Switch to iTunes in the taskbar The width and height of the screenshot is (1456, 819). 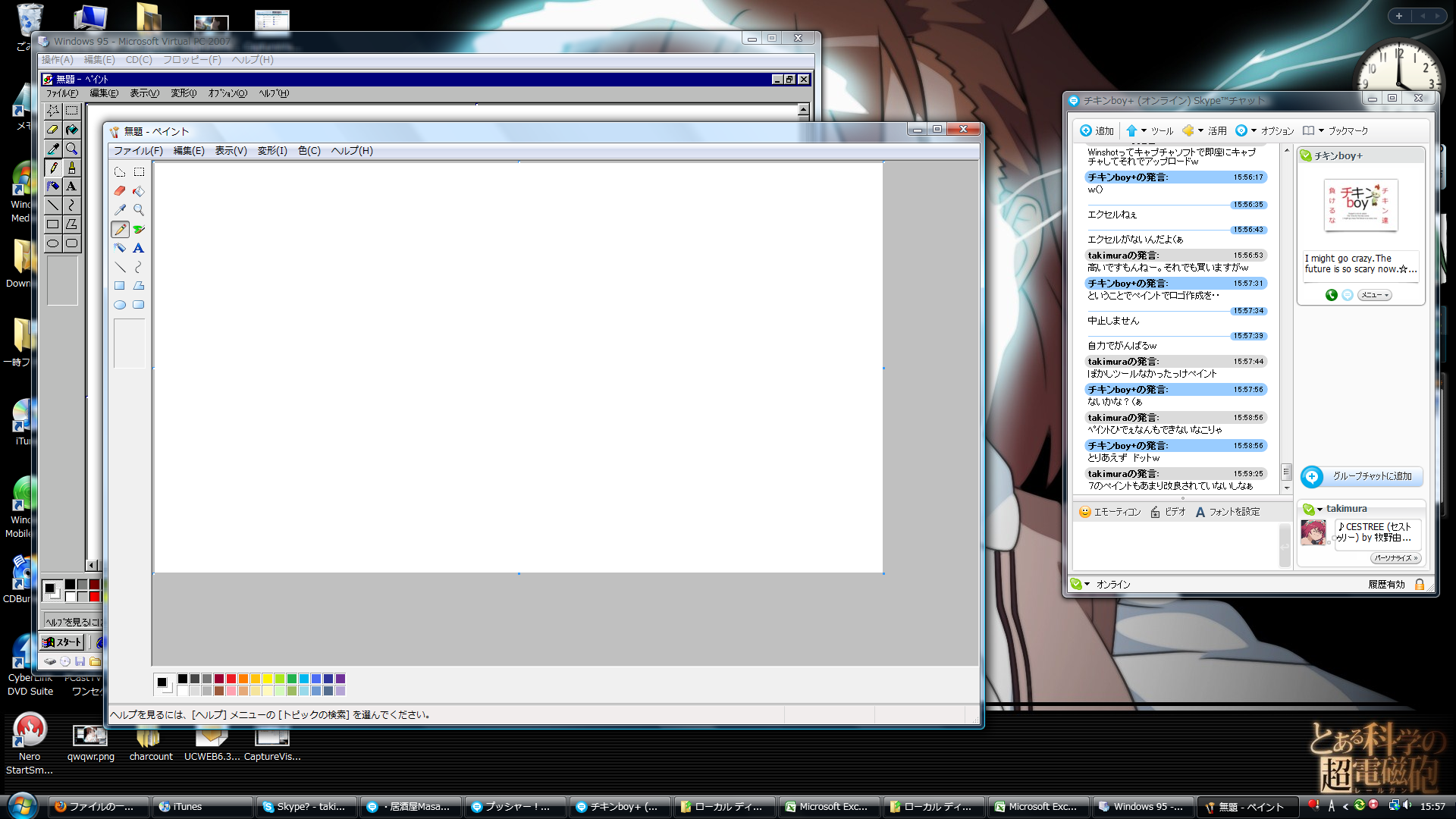click(202, 807)
